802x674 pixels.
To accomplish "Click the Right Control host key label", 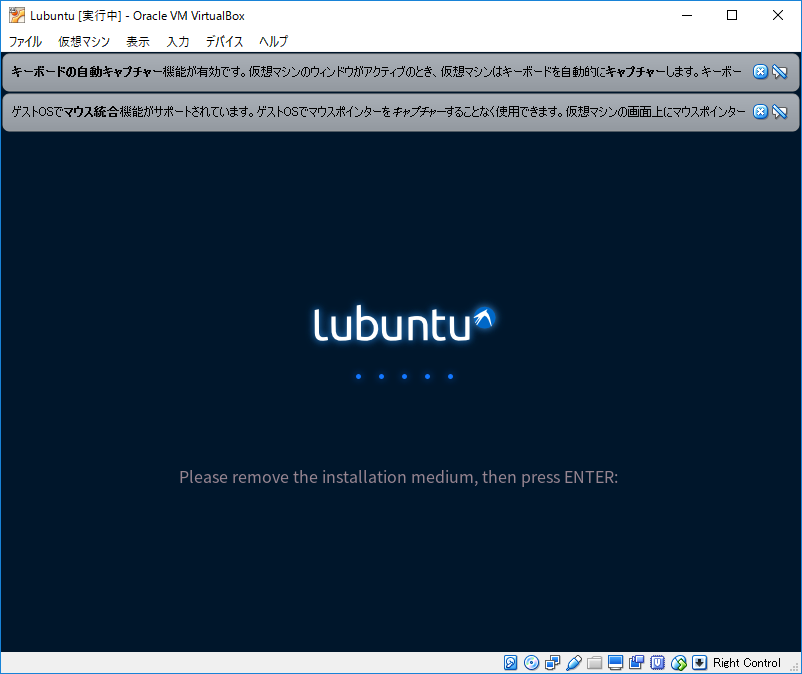I will (746, 663).
